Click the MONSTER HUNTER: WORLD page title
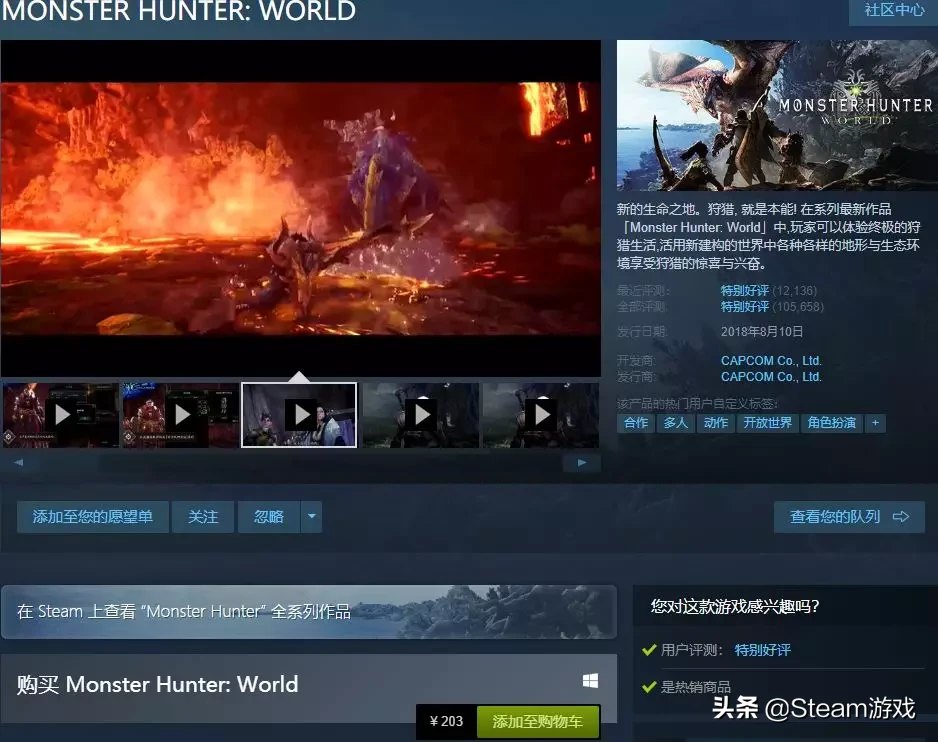 point(179,11)
